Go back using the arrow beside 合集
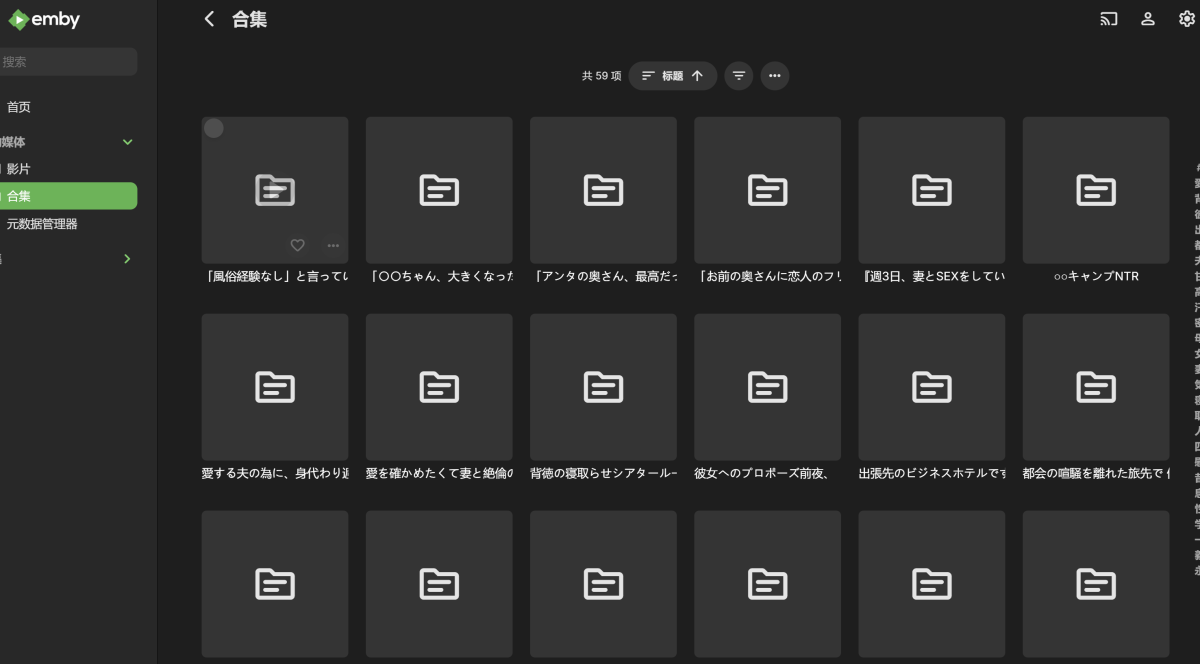1200x664 pixels. tap(209, 19)
